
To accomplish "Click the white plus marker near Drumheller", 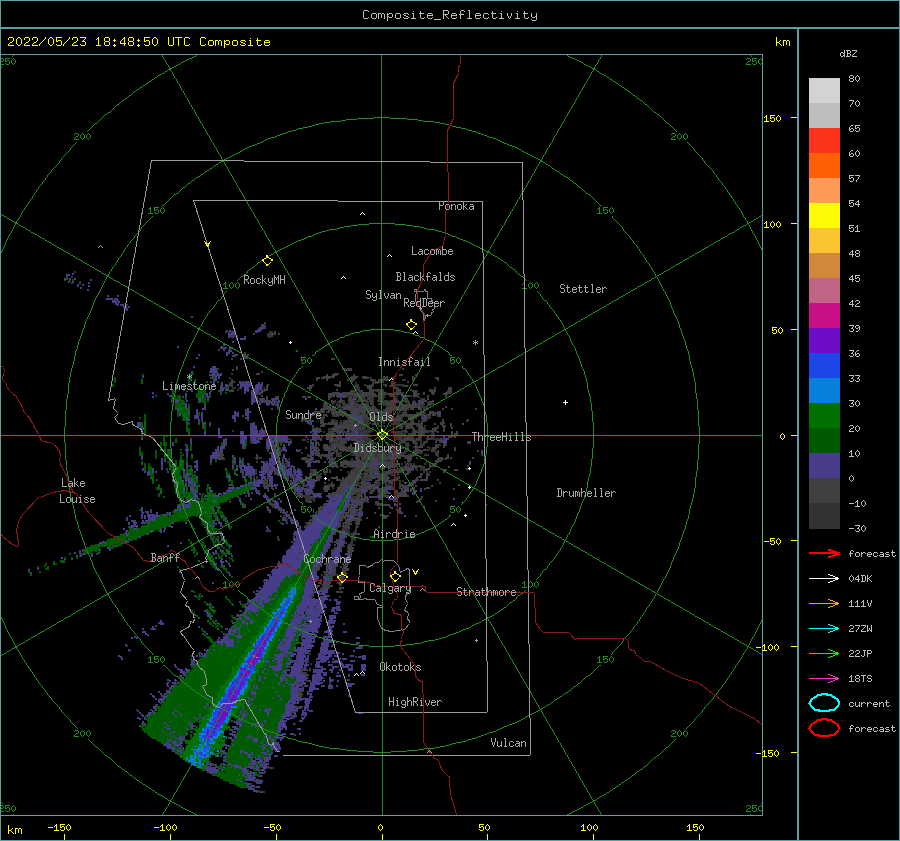I will (565, 402).
